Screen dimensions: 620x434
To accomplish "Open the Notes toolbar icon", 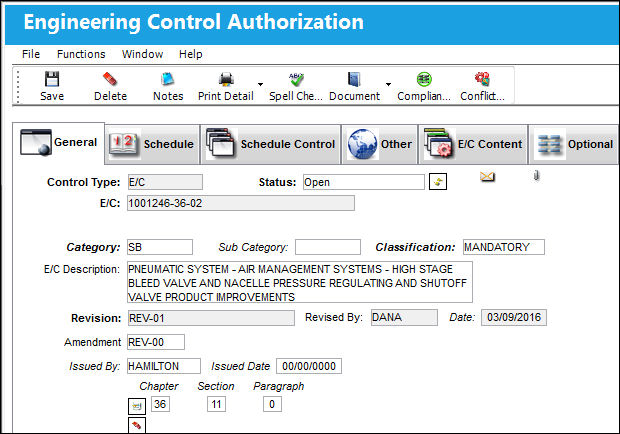I will (168, 79).
